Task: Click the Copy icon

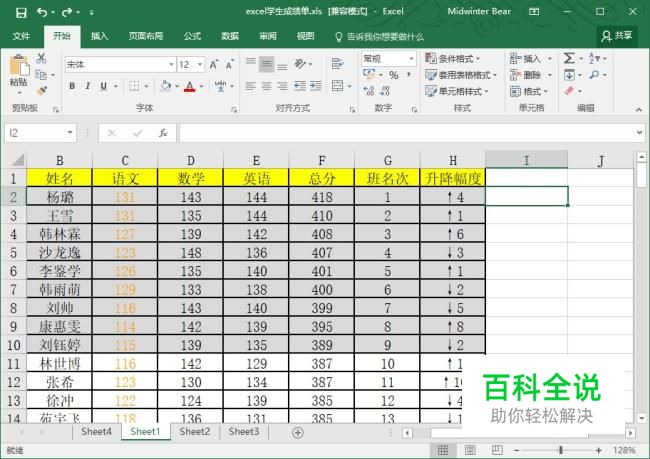Action: pyautogui.click(x=41, y=75)
